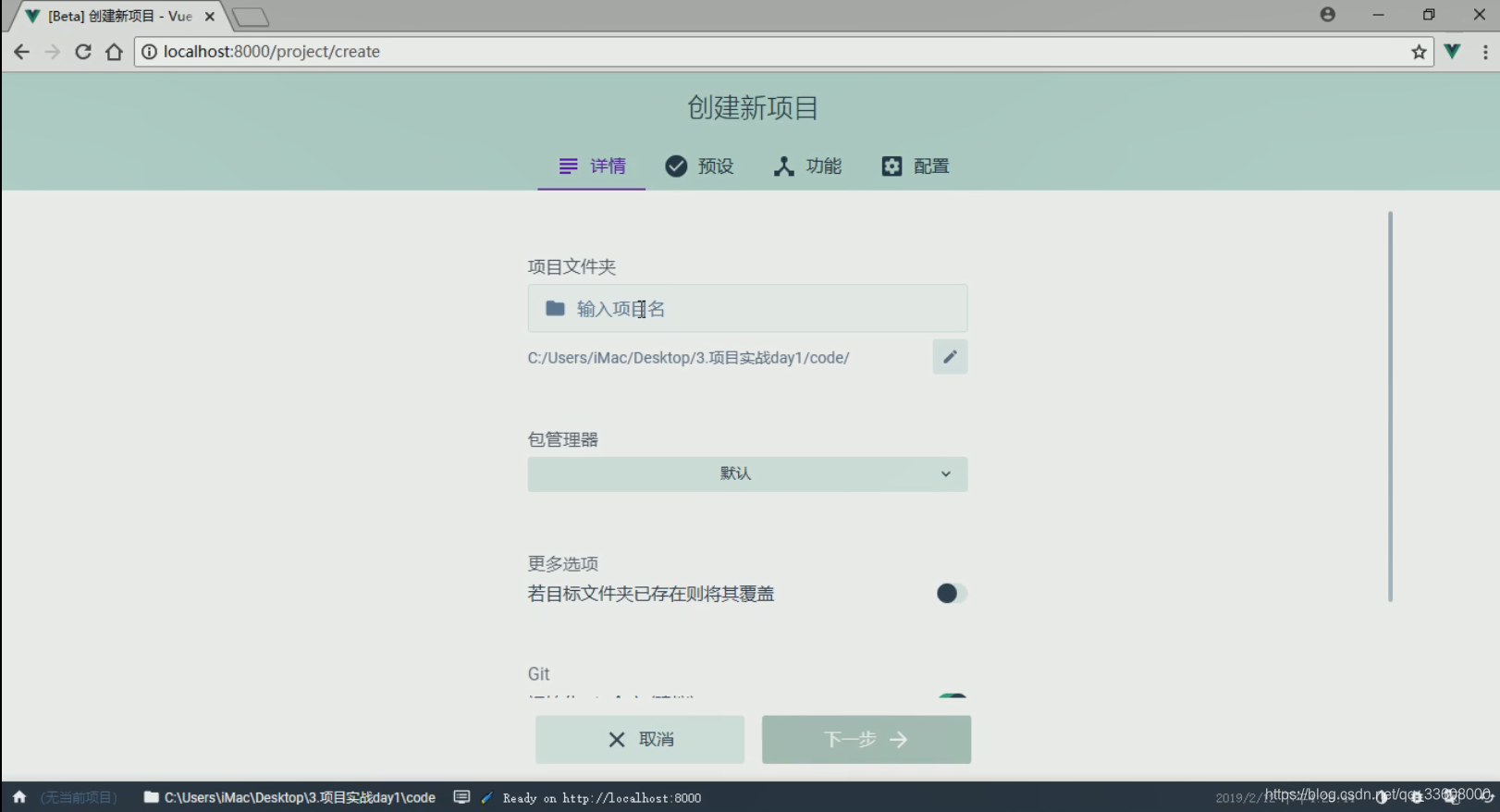Image resolution: width=1500 pixels, height=812 pixels.
Task: Click the (无当前项目) status bar label
Action: click(x=79, y=797)
